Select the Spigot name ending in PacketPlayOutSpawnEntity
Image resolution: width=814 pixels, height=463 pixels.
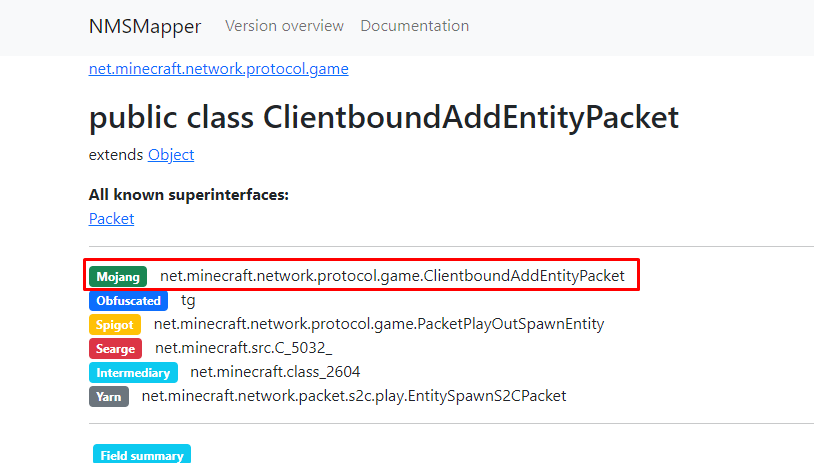pos(379,324)
